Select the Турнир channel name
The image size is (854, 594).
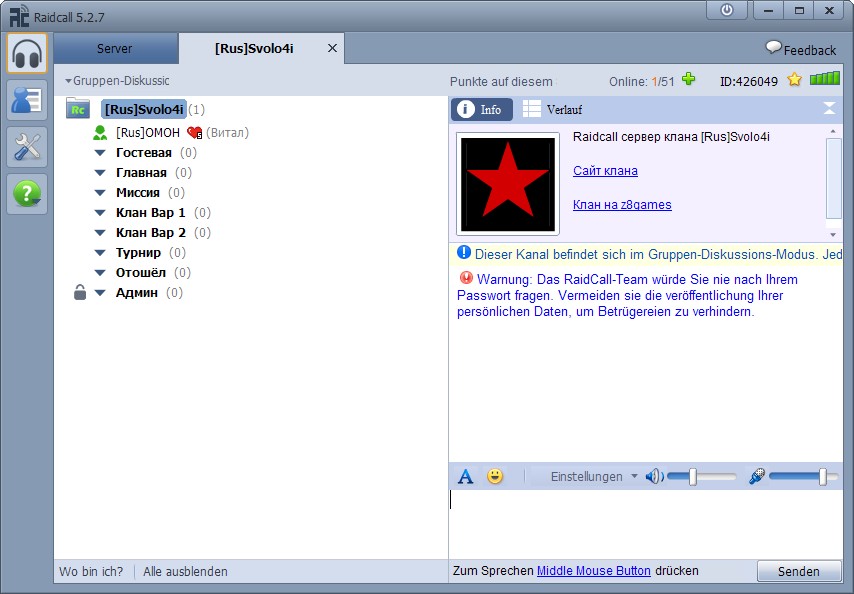[x=138, y=253]
